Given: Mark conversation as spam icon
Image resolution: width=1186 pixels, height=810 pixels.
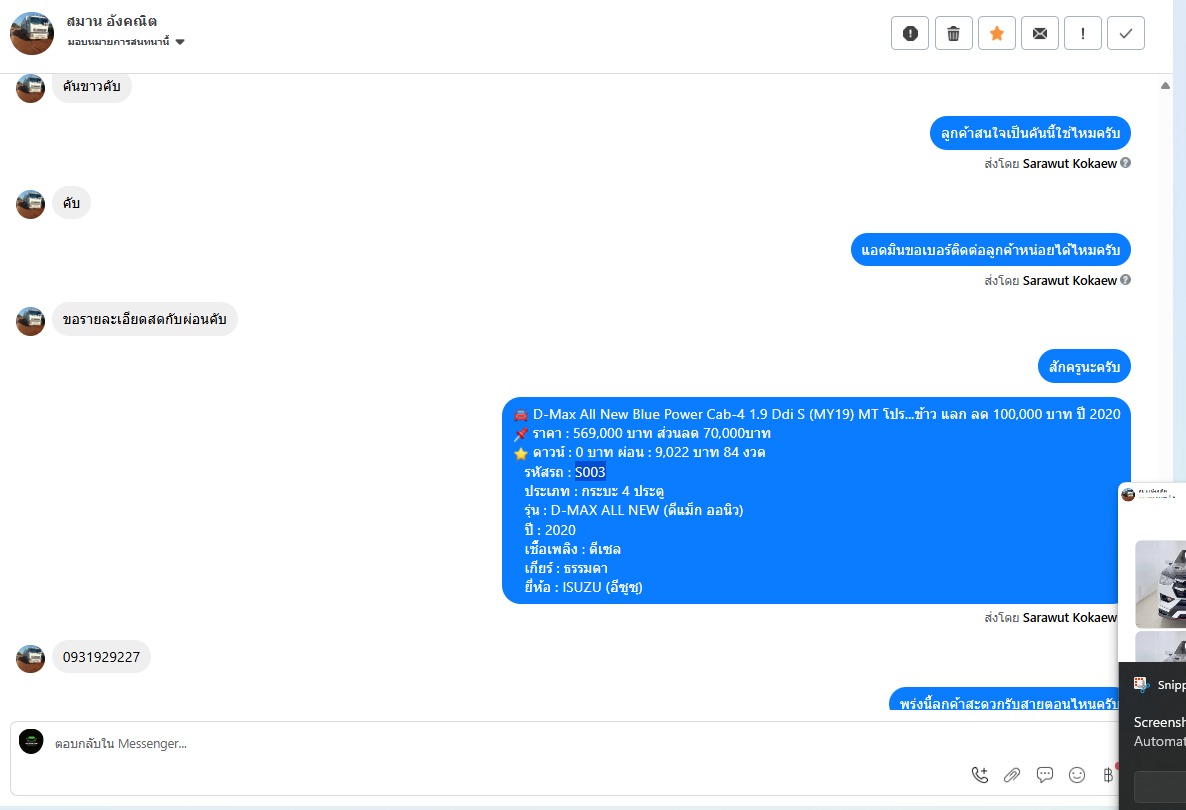Looking at the screenshot, I should (910, 33).
